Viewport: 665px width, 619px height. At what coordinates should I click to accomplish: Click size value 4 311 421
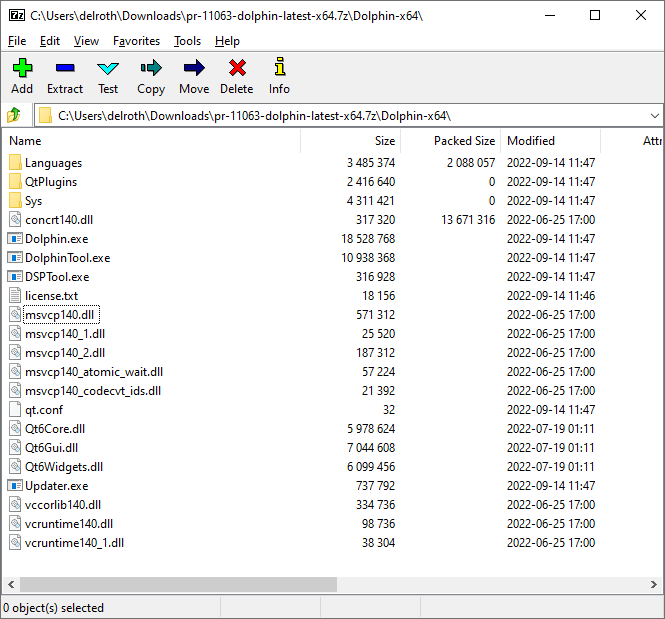coord(371,201)
